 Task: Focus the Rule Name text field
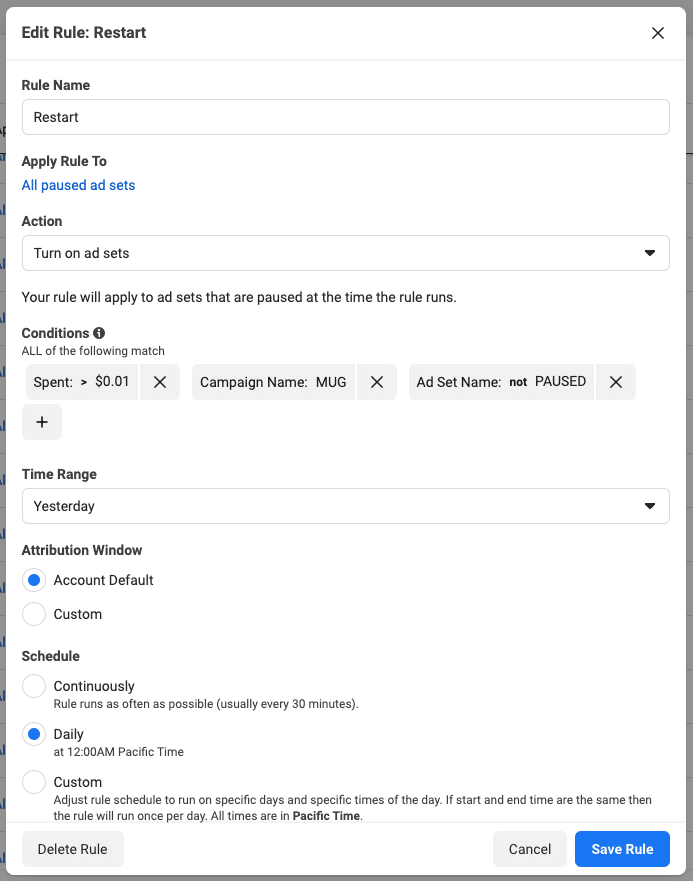pos(345,117)
